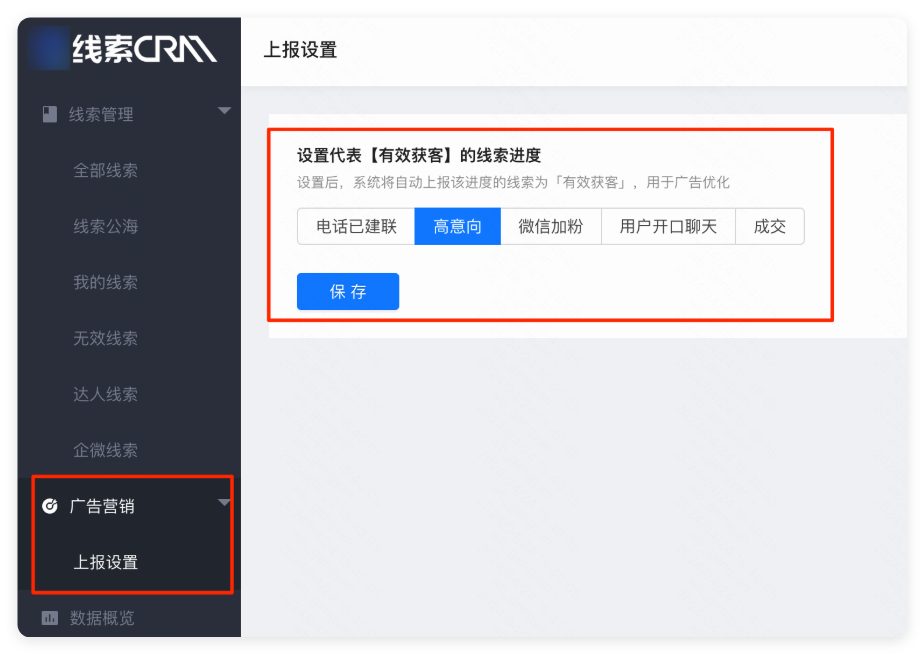Click the 线索CRM logo
The height and width of the screenshot is (654, 924).
pos(144,48)
